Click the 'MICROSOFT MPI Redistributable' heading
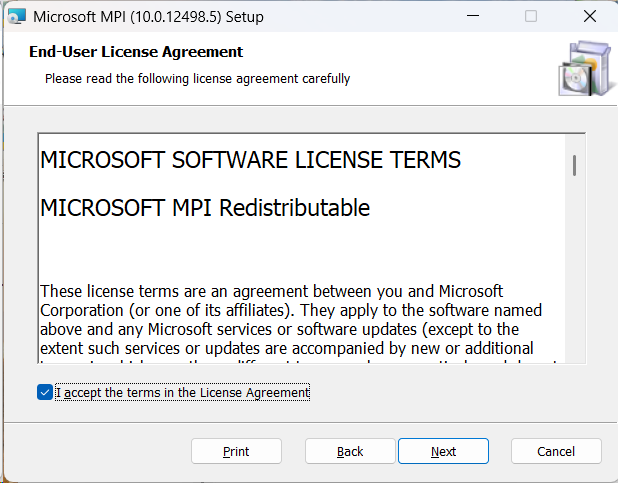Screen dimensions: 618x483 click(205, 208)
